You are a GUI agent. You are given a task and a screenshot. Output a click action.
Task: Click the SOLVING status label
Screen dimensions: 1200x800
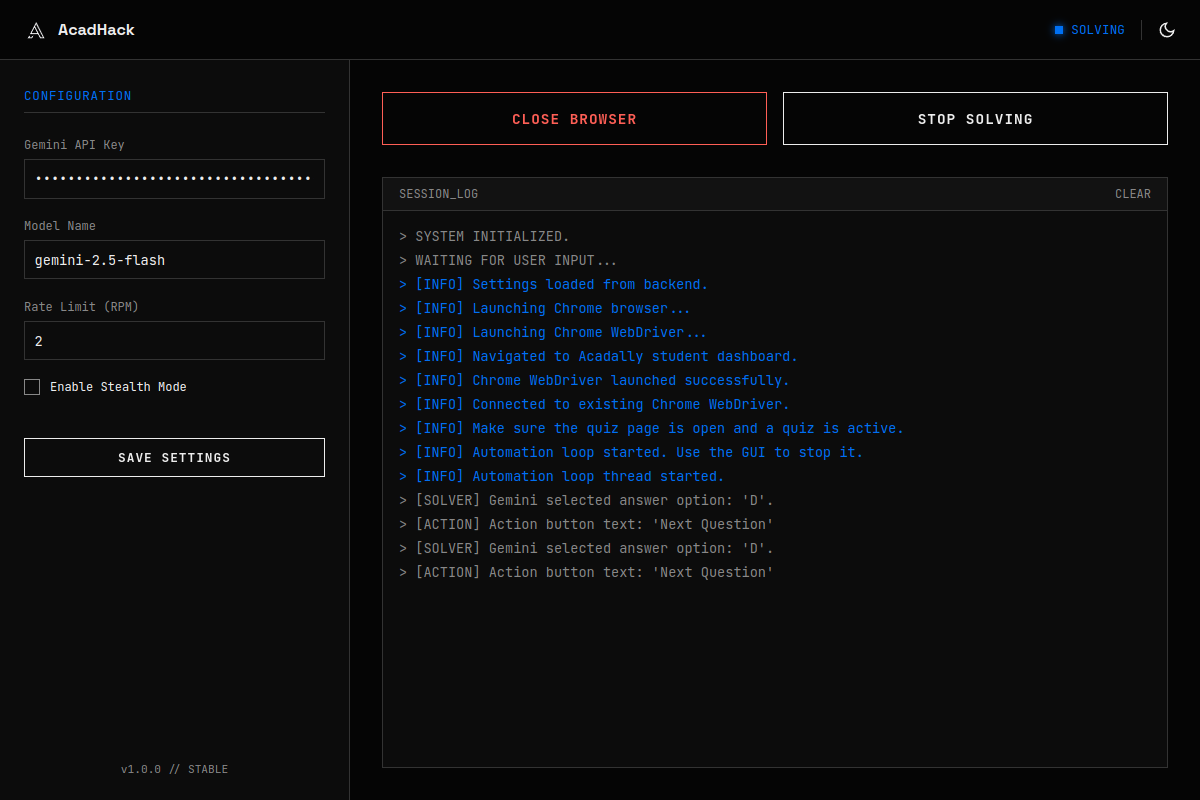(x=1097, y=29)
